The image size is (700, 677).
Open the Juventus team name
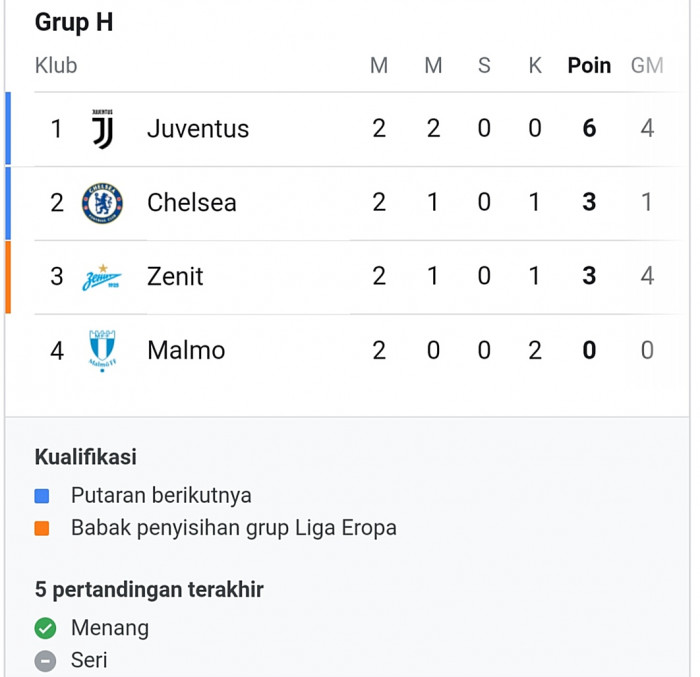[x=198, y=129]
